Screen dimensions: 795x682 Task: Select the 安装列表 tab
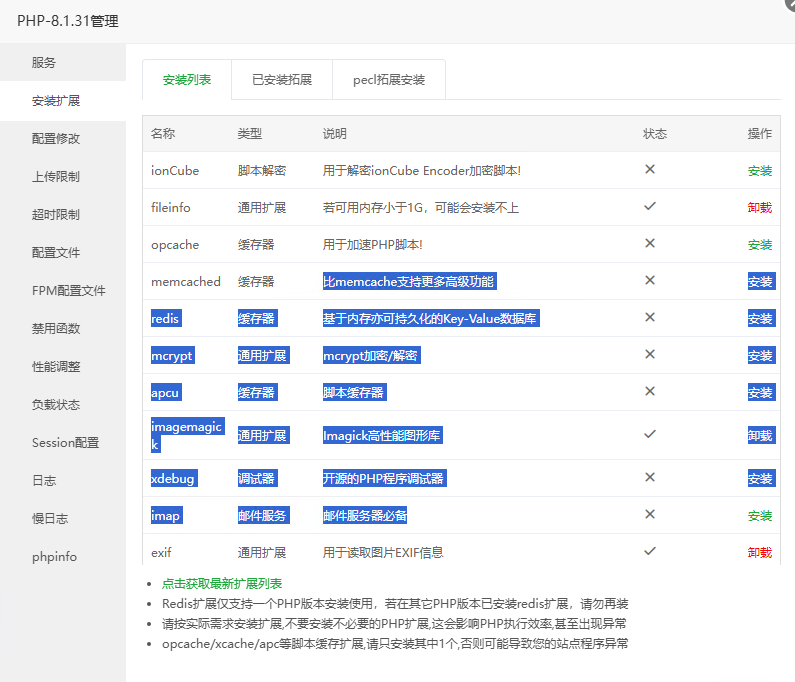coord(187,80)
